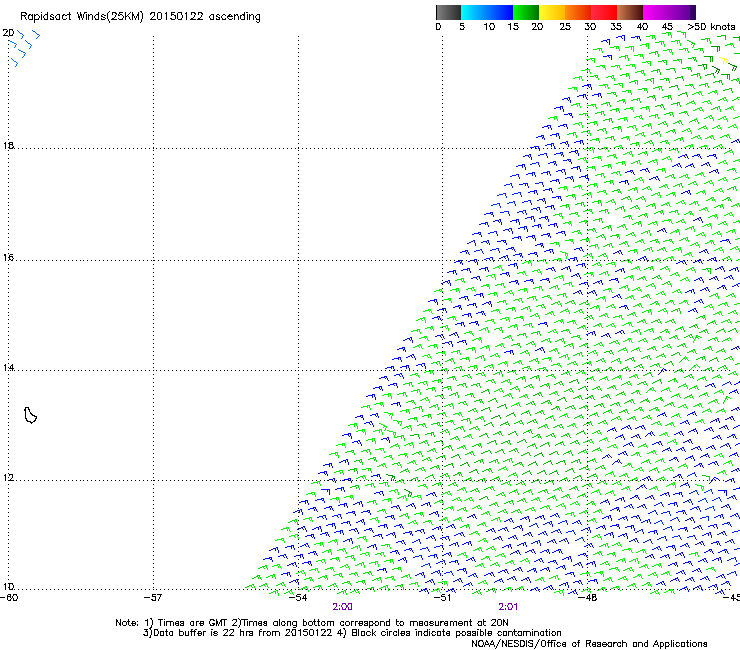Viewport: 740px width, 650px height.
Task: Select the green 15-20 knots legend segment
Action: [x=526, y=12]
